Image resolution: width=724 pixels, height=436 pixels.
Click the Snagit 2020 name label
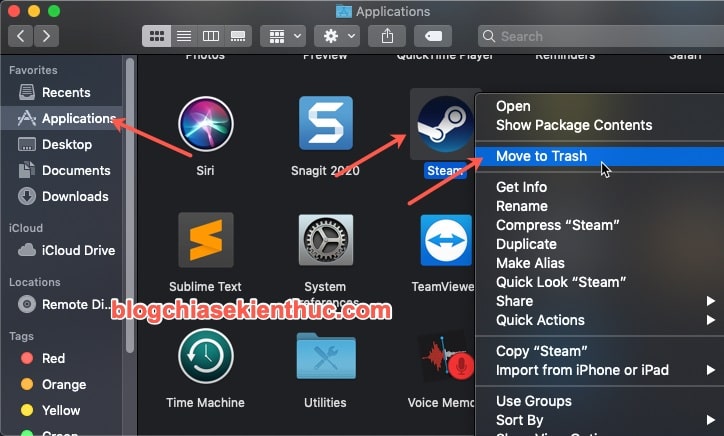click(325, 171)
